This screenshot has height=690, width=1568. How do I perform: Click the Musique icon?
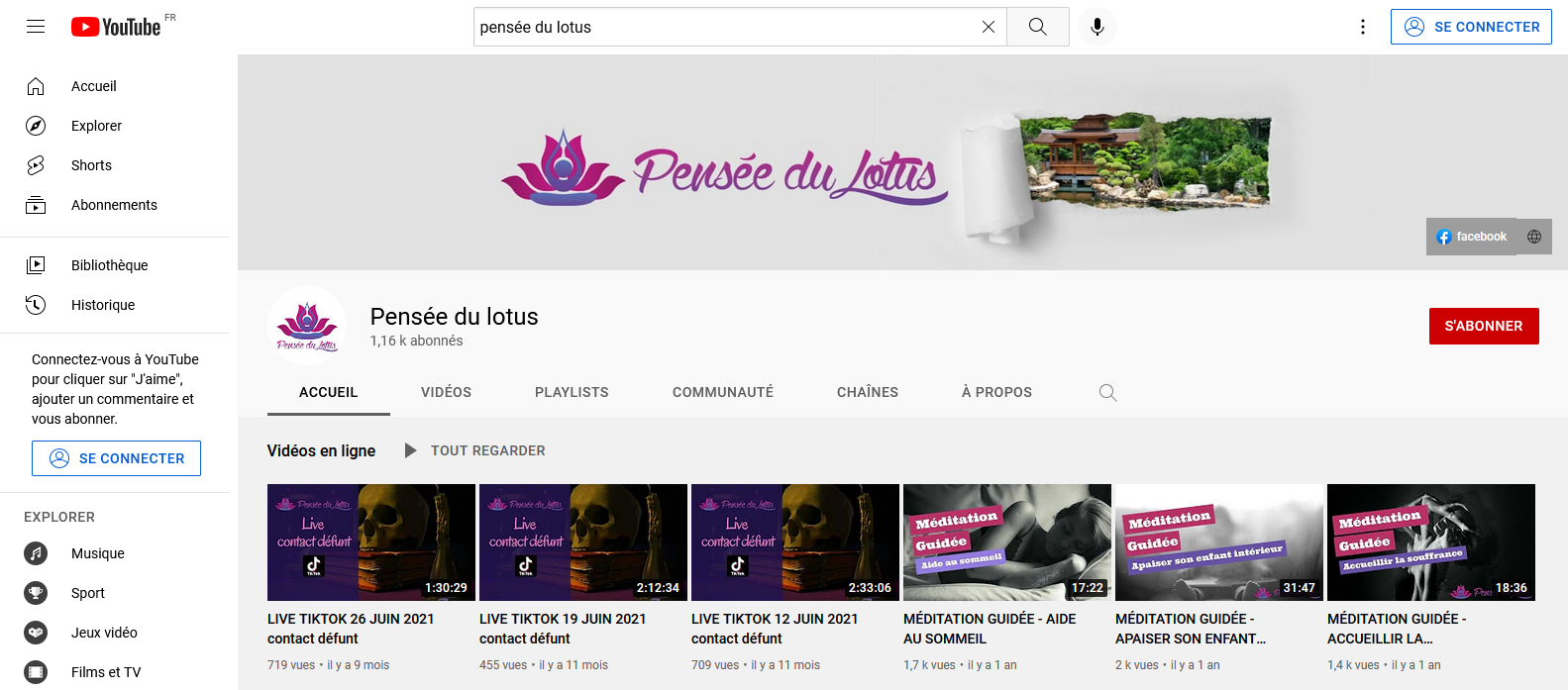click(x=36, y=553)
